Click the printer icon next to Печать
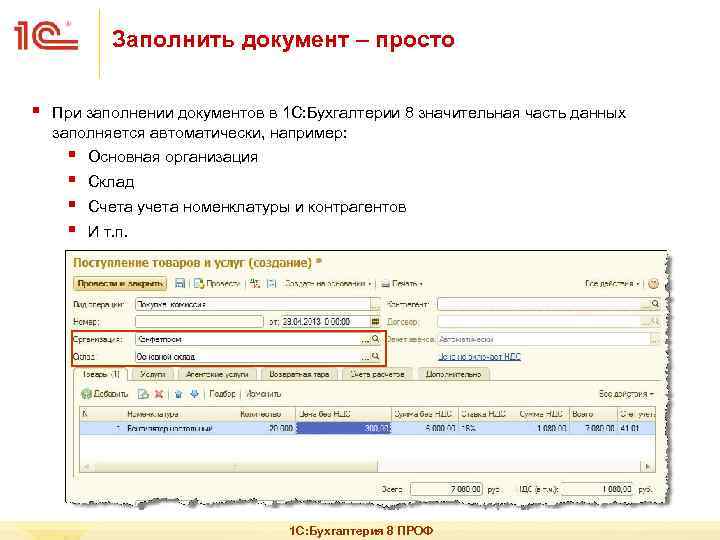Screen dimensions: 720x540 [386, 284]
